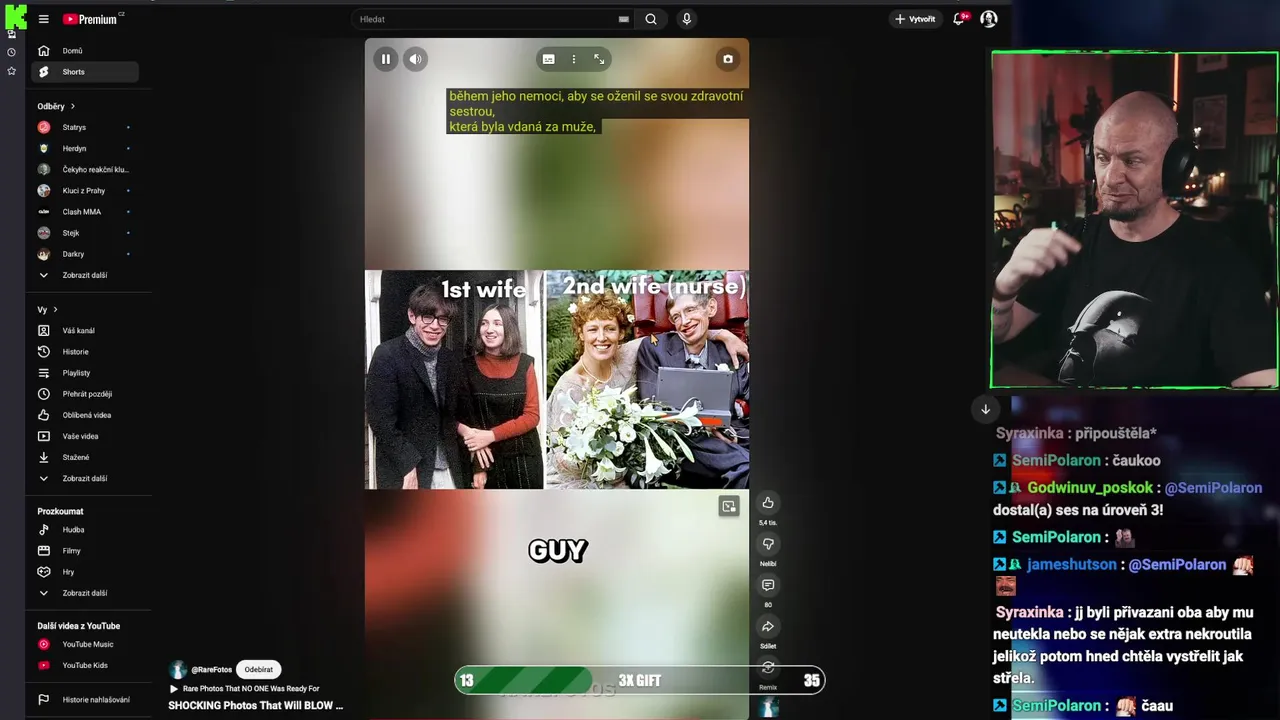Open Darkry subscription channel

click(87, 254)
